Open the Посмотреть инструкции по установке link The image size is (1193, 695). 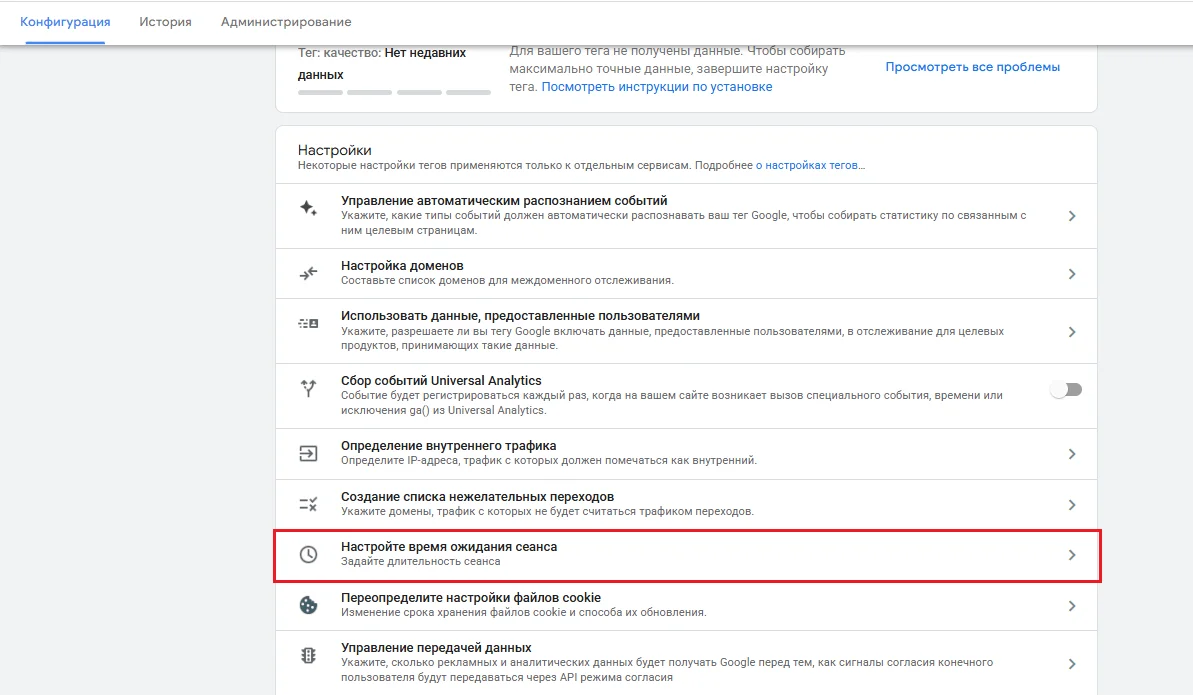coord(657,87)
